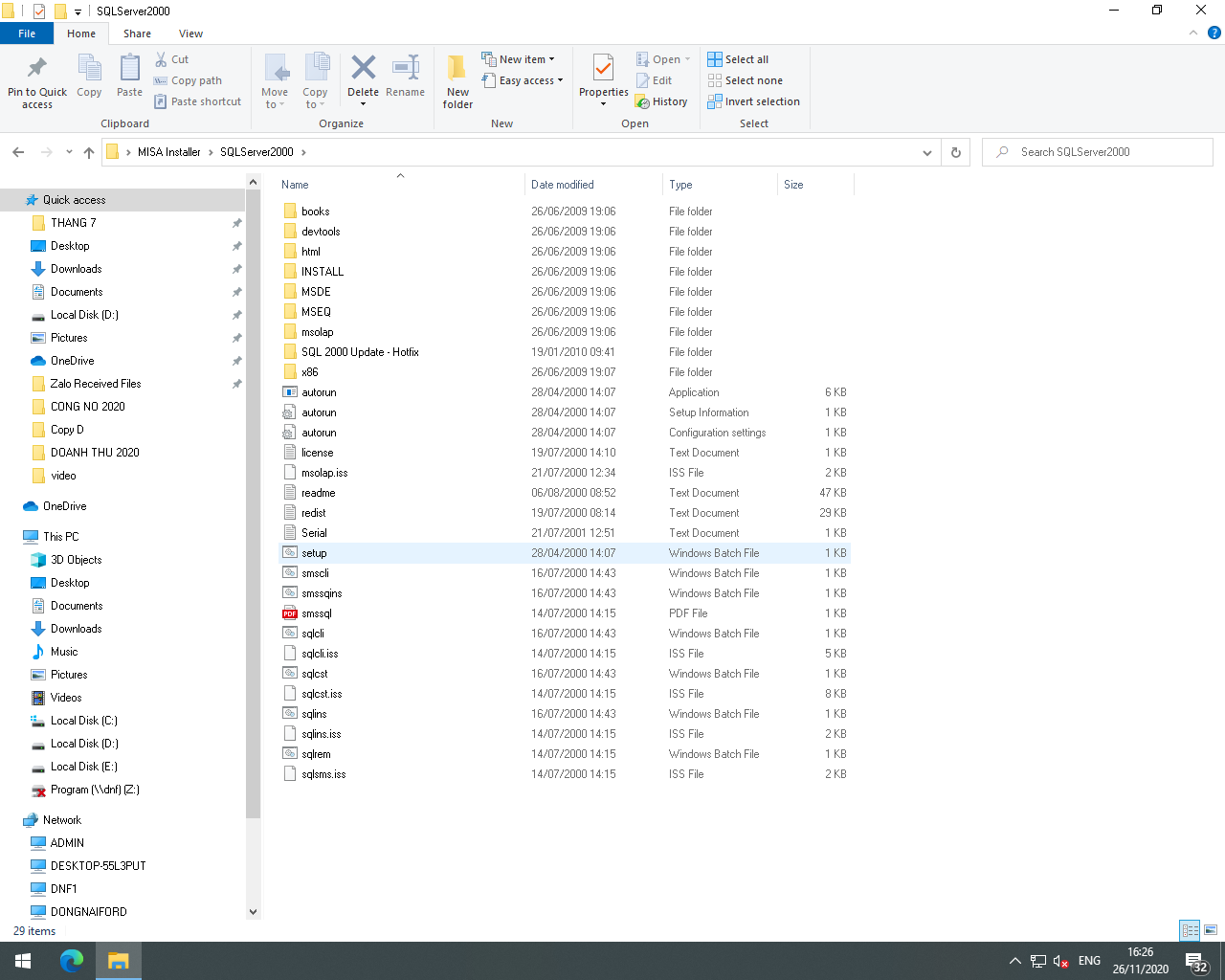Create a New folder from ribbon
Screen dimensions: 1225x980
457,80
